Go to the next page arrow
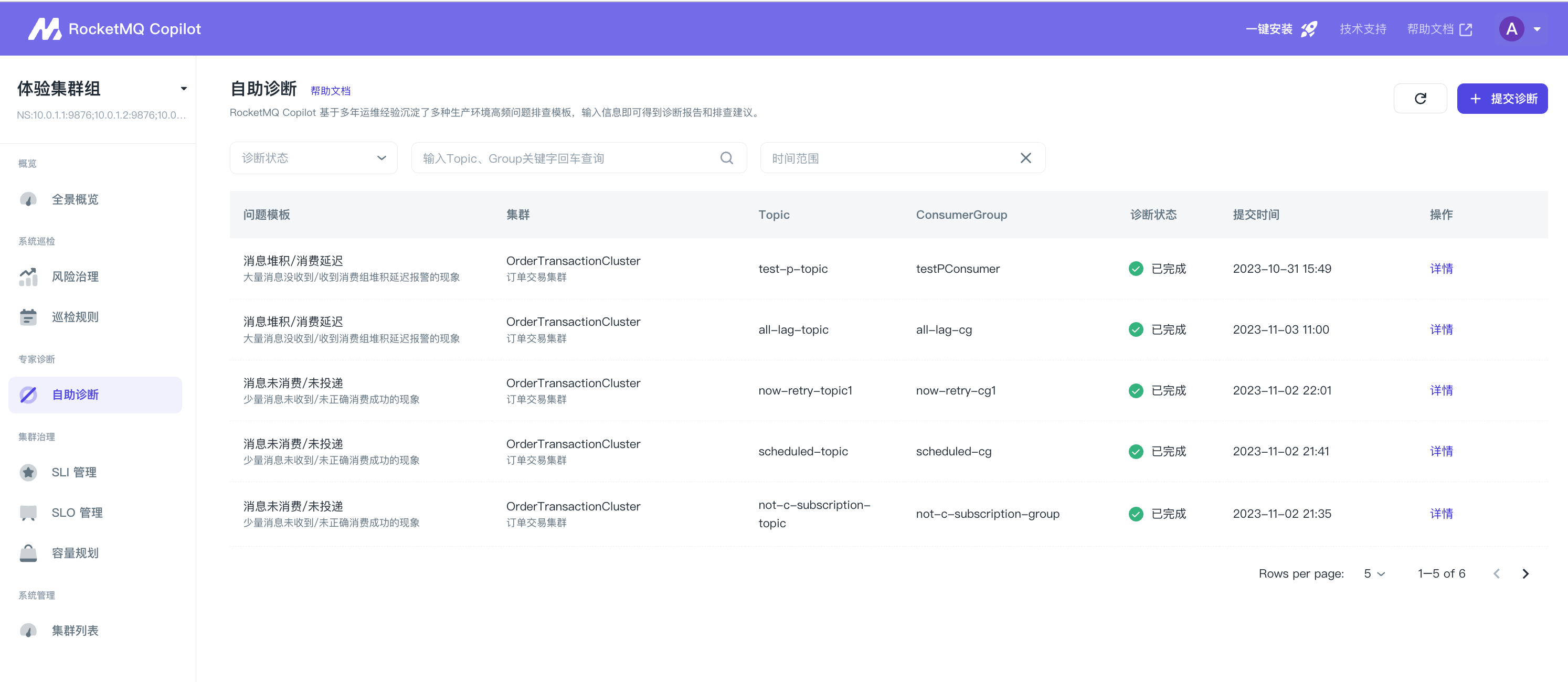1568x682 pixels. click(x=1525, y=574)
